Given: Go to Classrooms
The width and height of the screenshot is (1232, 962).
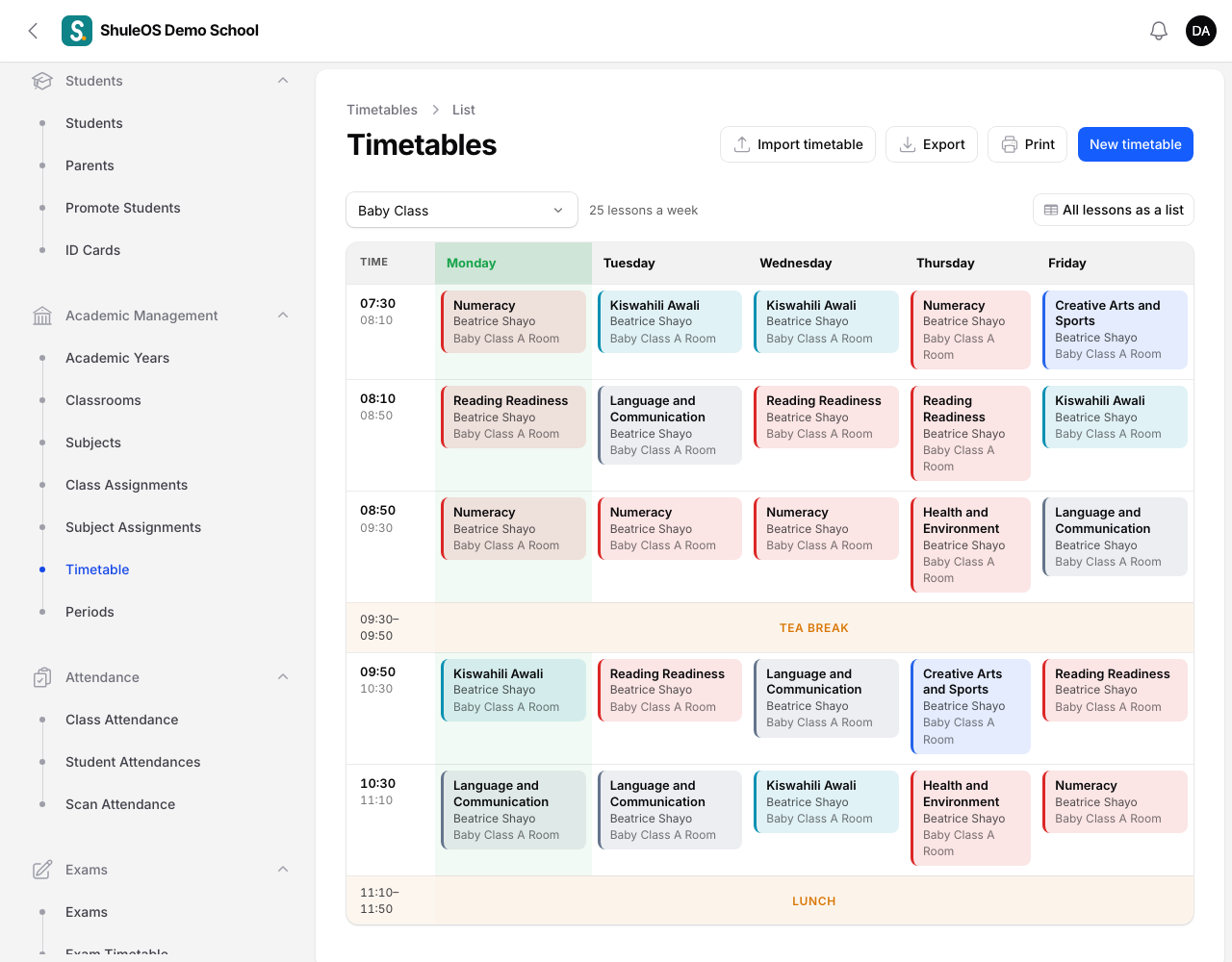Looking at the screenshot, I should point(103,400).
